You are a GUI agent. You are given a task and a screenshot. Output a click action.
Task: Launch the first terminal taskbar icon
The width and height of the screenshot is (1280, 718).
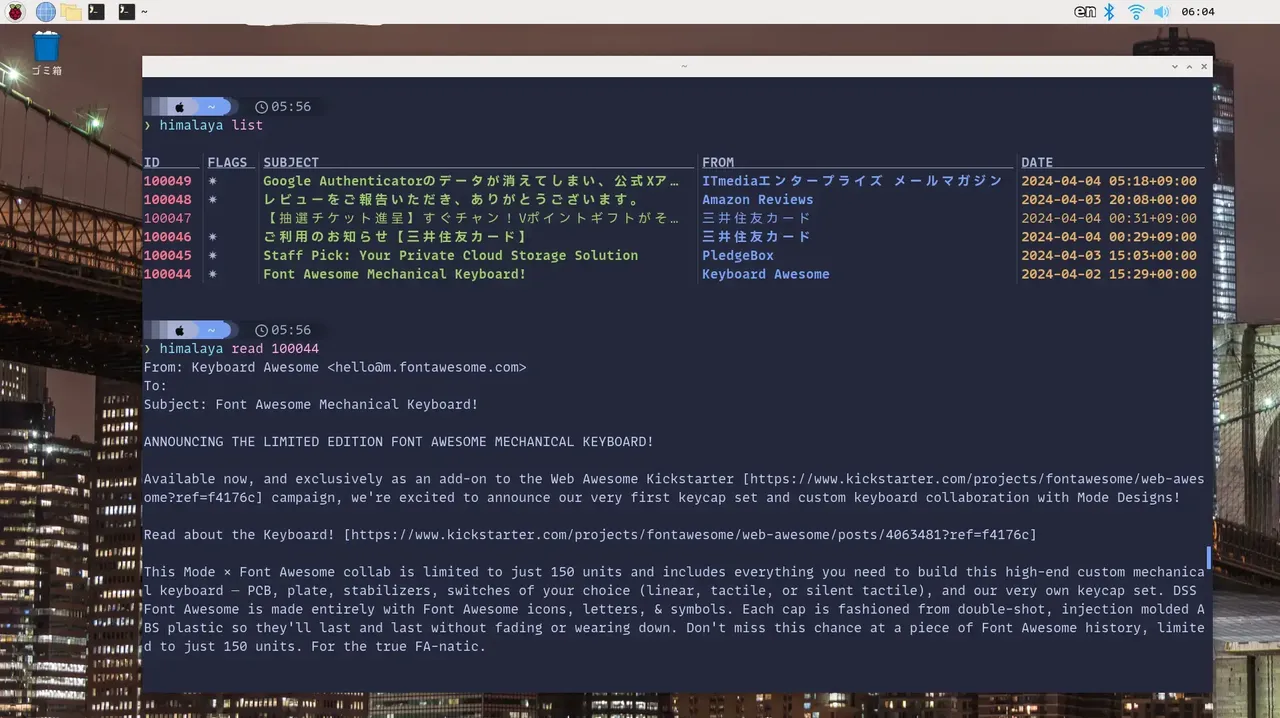96,12
